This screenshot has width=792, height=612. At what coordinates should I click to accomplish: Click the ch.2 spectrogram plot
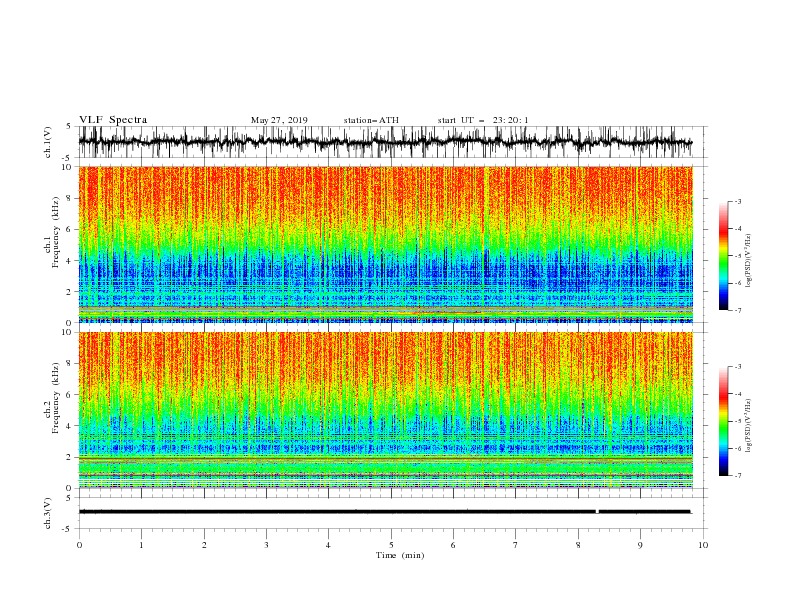385,410
